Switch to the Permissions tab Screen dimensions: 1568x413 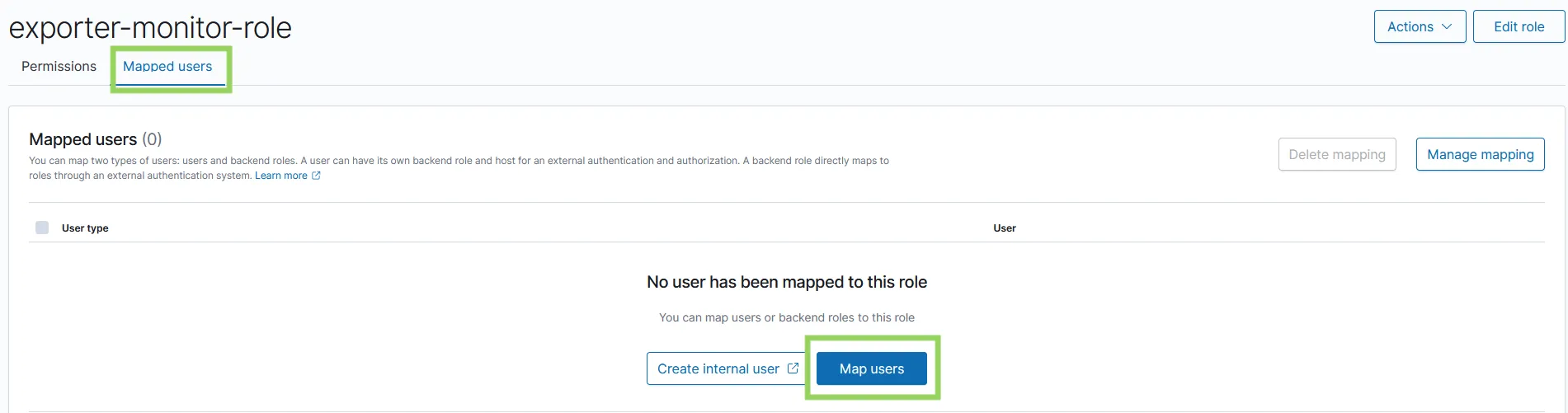pyautogui.click(x=59, y=66)
